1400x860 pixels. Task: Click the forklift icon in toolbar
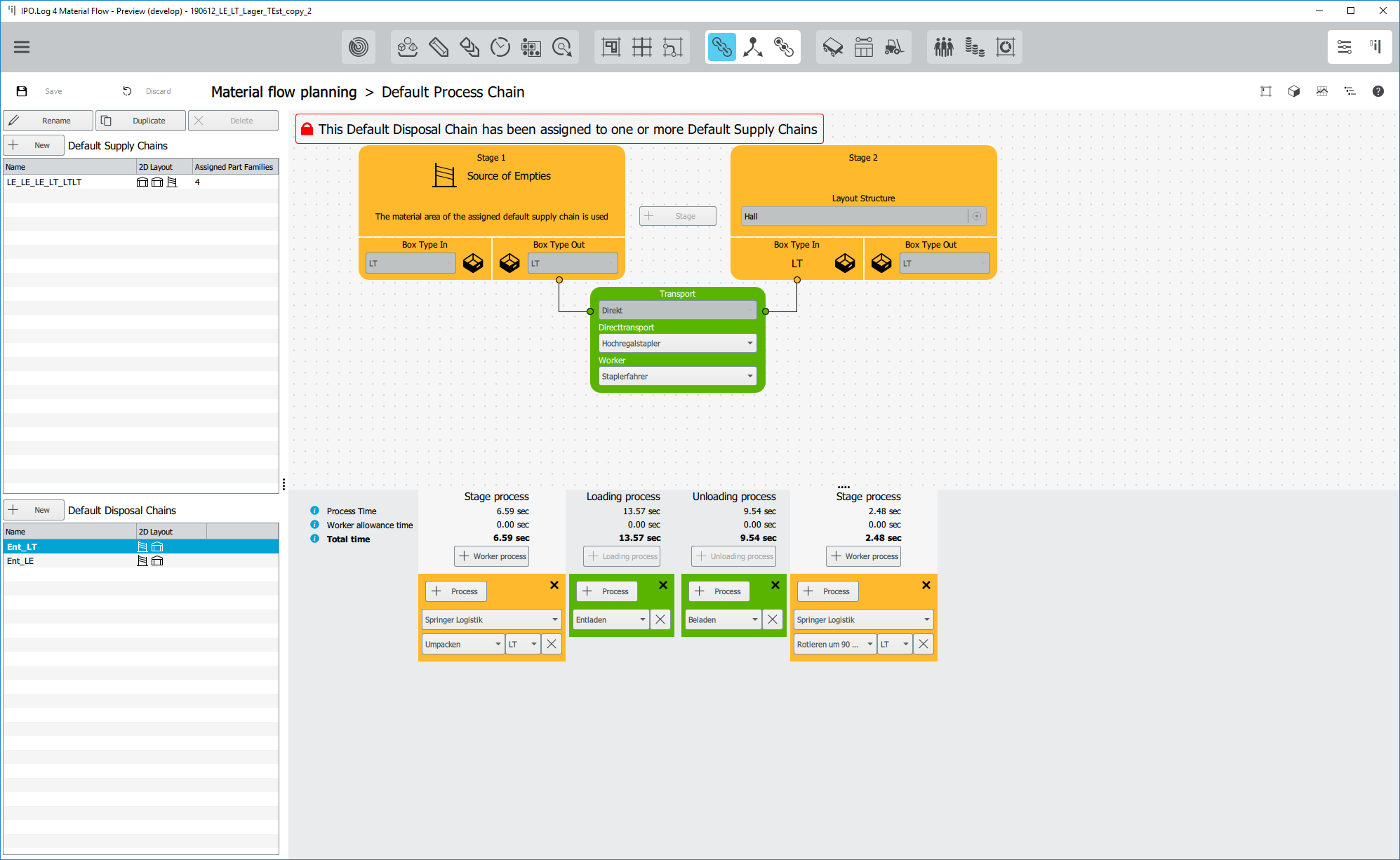coord(894,47)
